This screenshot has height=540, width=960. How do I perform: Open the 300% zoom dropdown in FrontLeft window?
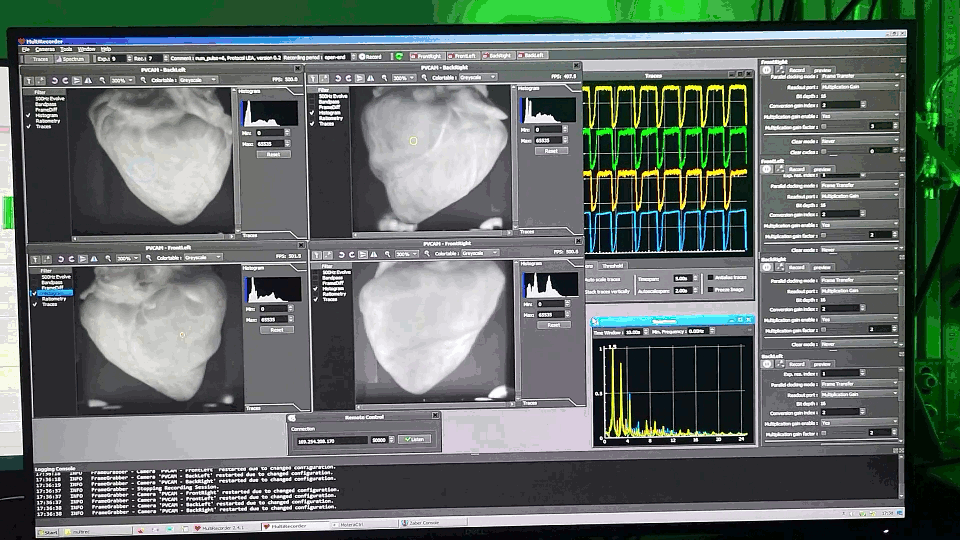[128, 259]
